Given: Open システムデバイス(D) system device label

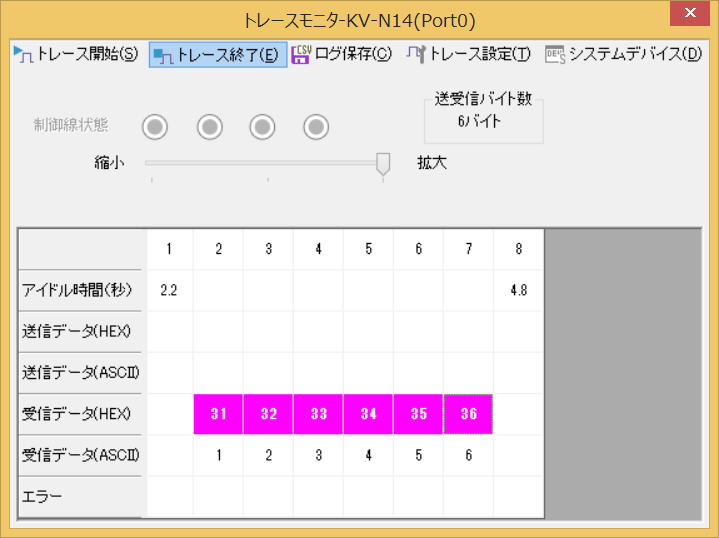Looking at the screenshot, I should (636, 54).
